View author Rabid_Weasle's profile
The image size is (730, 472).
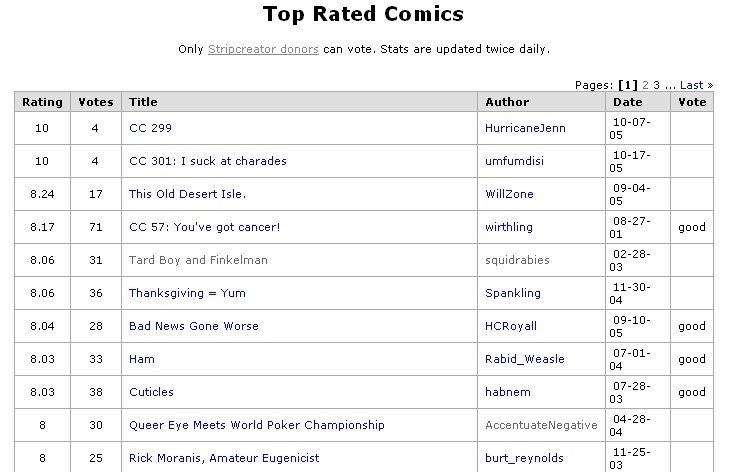click(x=524, y=359)
